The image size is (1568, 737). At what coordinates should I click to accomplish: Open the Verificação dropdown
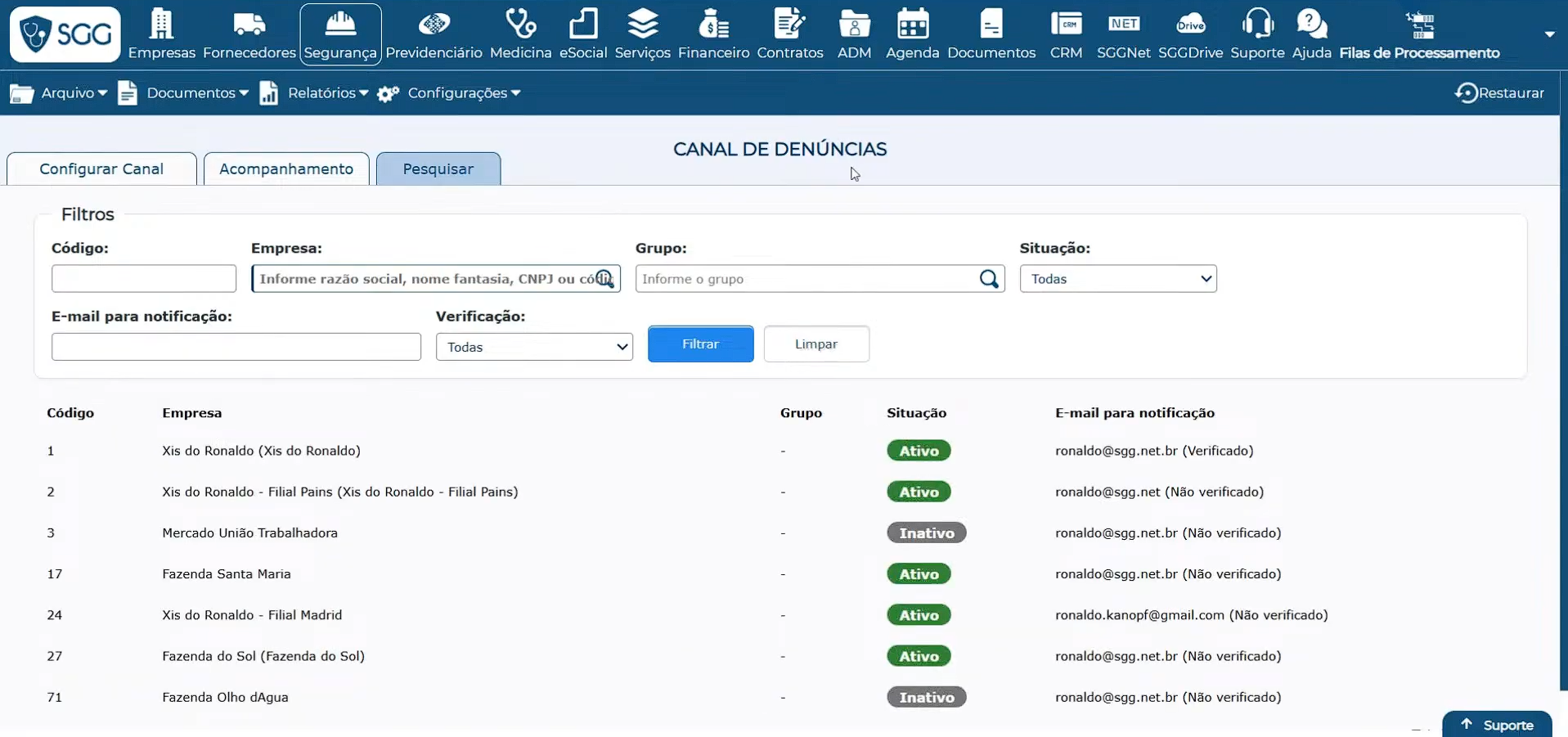534,347
